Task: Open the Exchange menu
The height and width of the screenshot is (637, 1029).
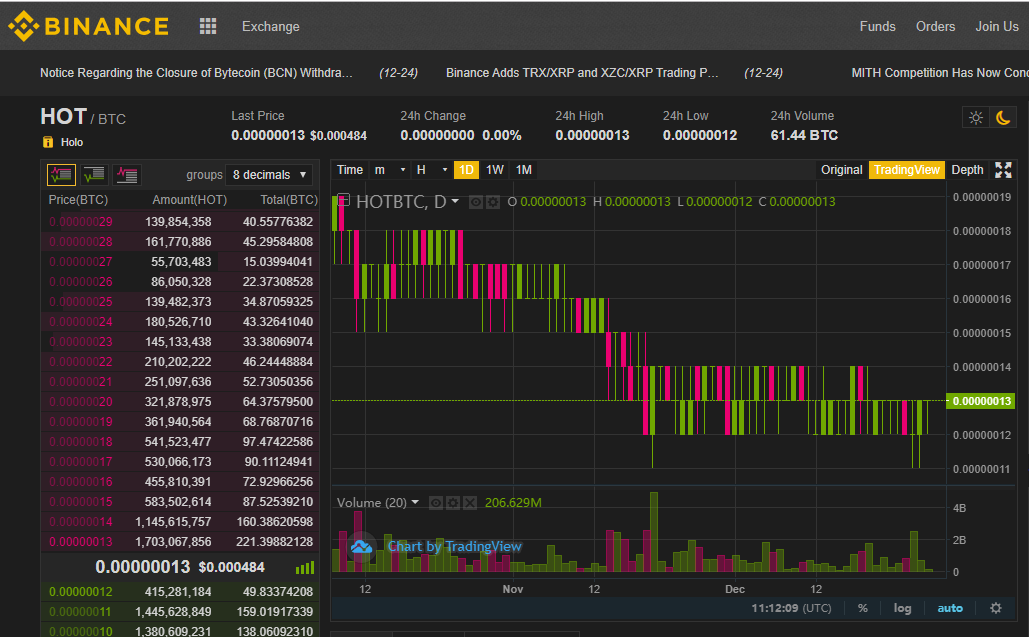Action: pyautogui.click(x=270, y=26)
